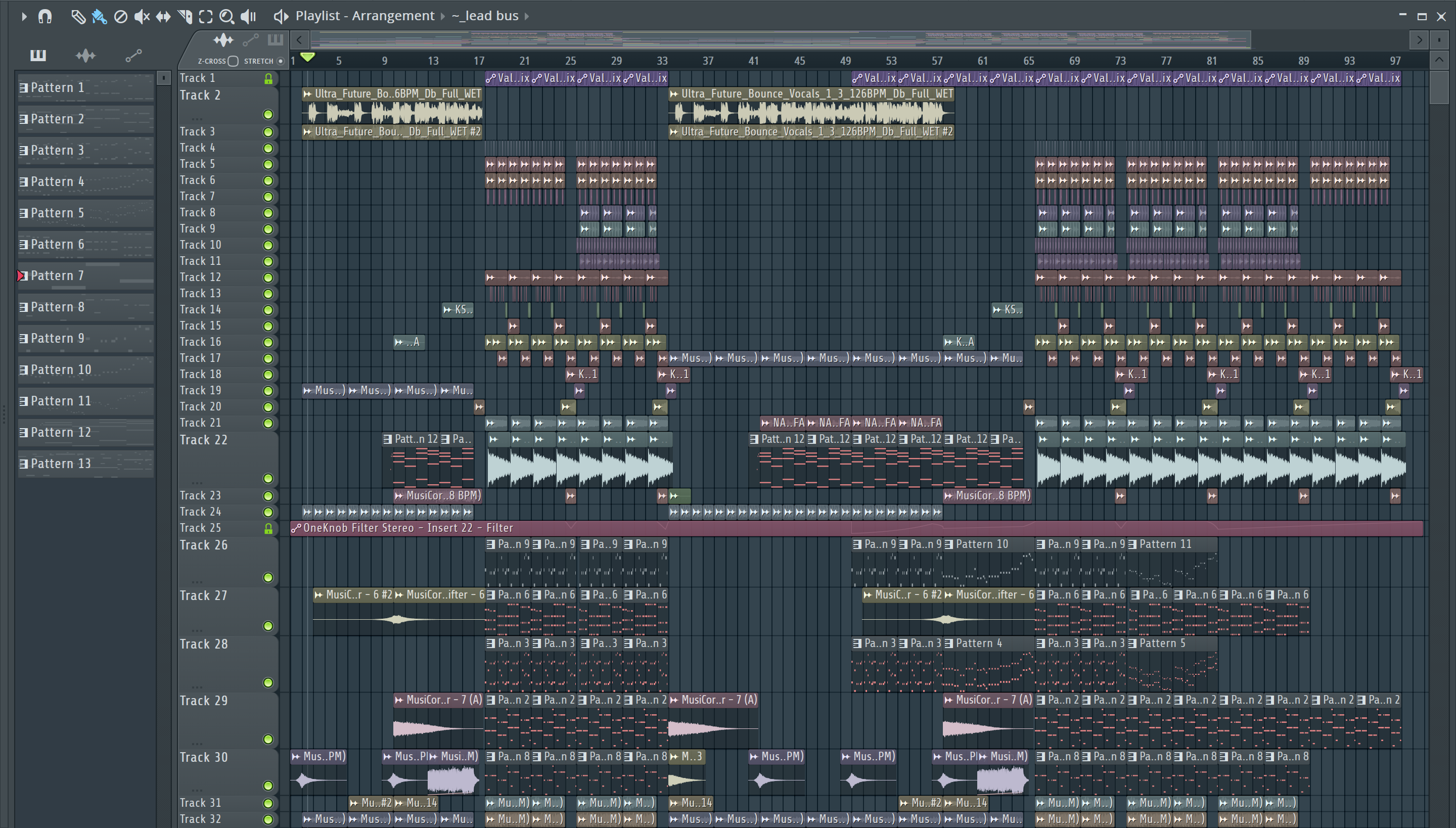Open the Pattern 1 menu icon

24,87
